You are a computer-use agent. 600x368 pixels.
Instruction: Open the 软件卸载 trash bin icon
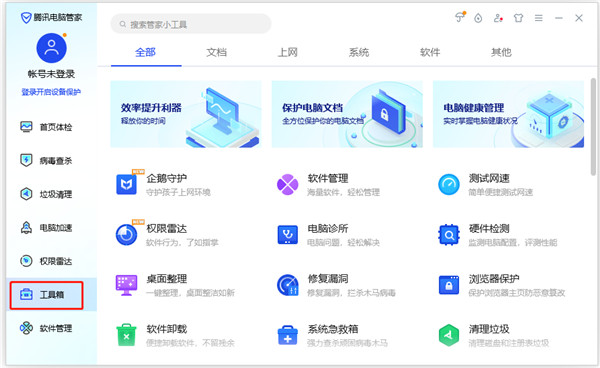(x=126, y=335)
